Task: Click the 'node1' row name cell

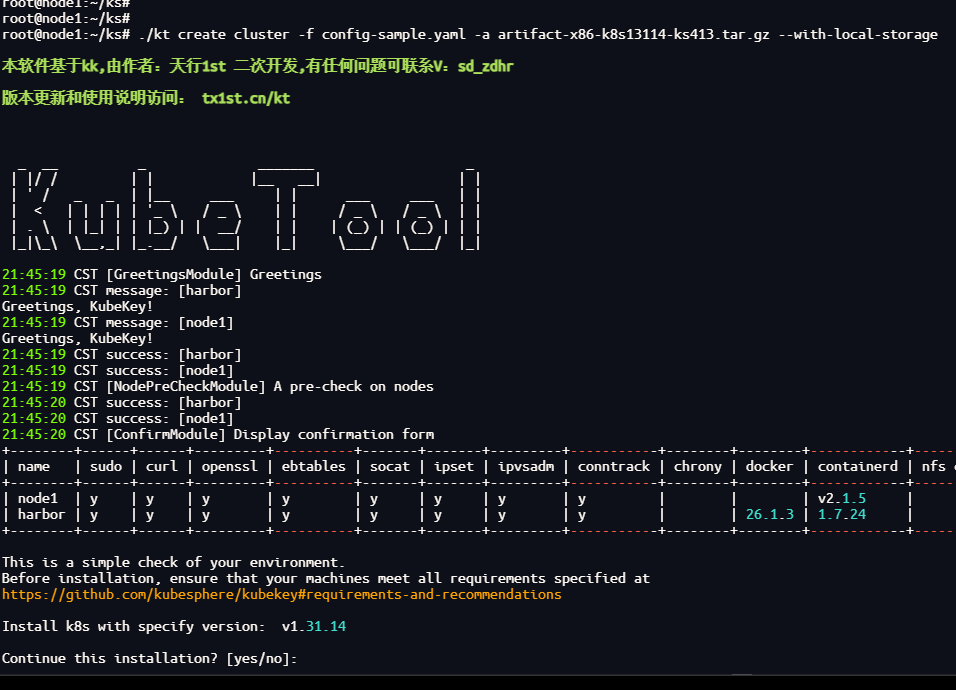Action: tap(38, 499)
